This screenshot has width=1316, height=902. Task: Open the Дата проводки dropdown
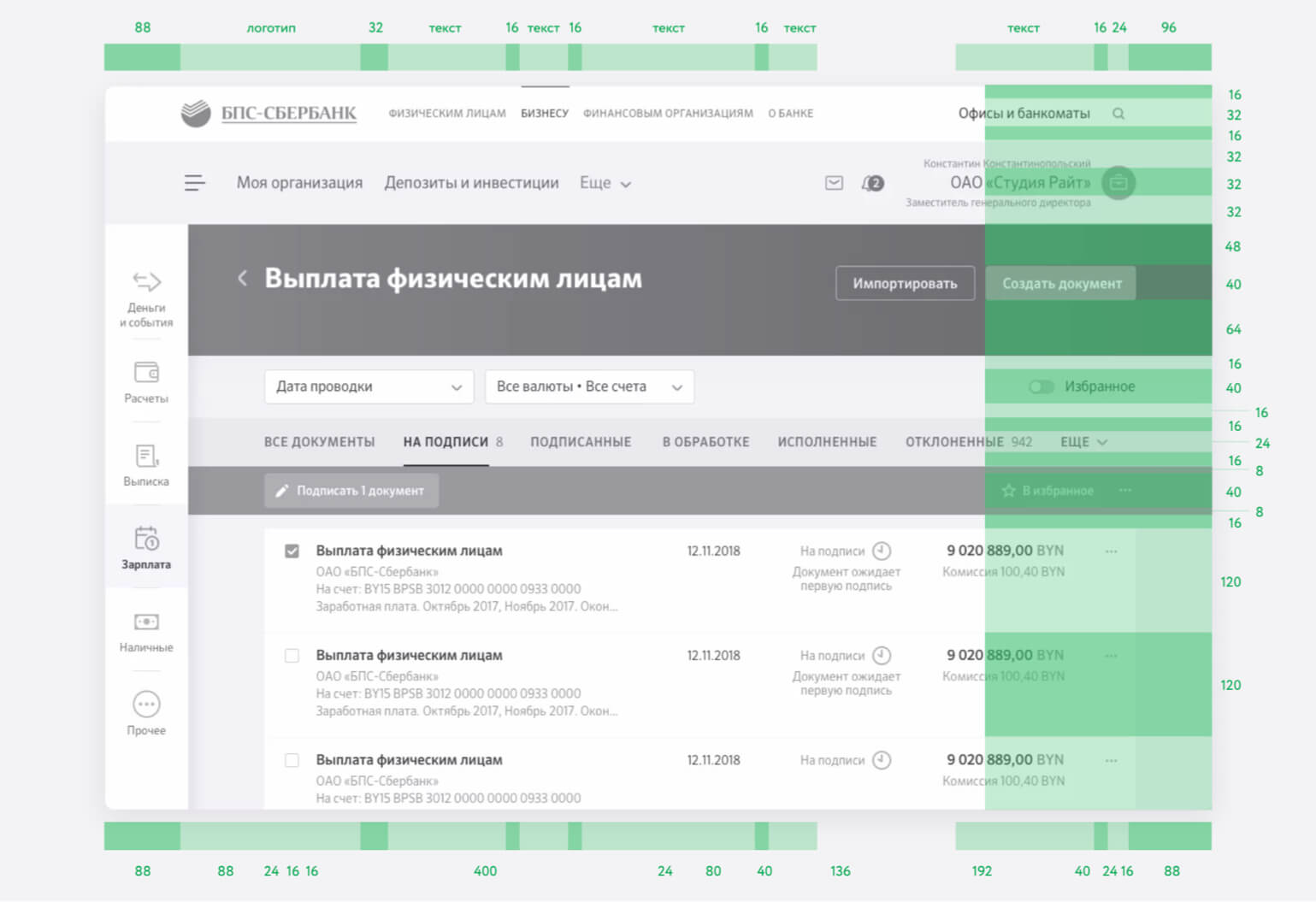point(369,386)
